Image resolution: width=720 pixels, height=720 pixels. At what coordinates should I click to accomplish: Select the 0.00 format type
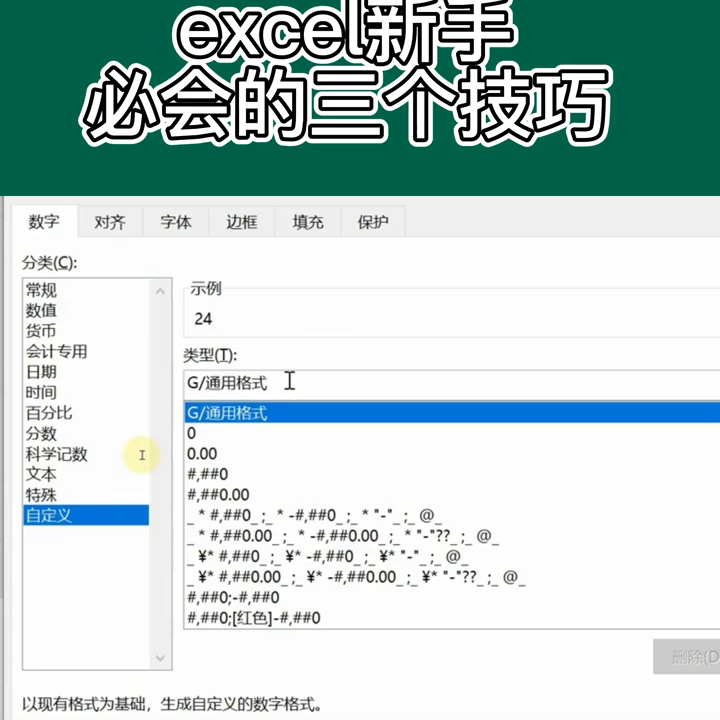(x=452, y=454)
